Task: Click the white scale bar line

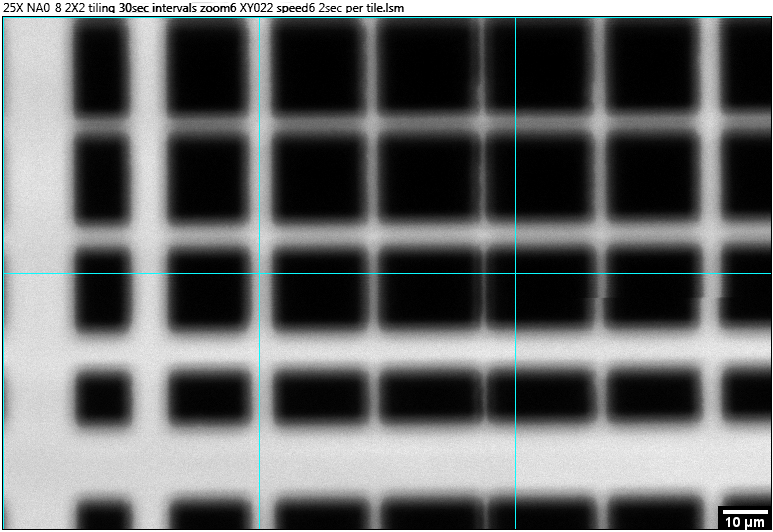Action: [x=742, y=509]
